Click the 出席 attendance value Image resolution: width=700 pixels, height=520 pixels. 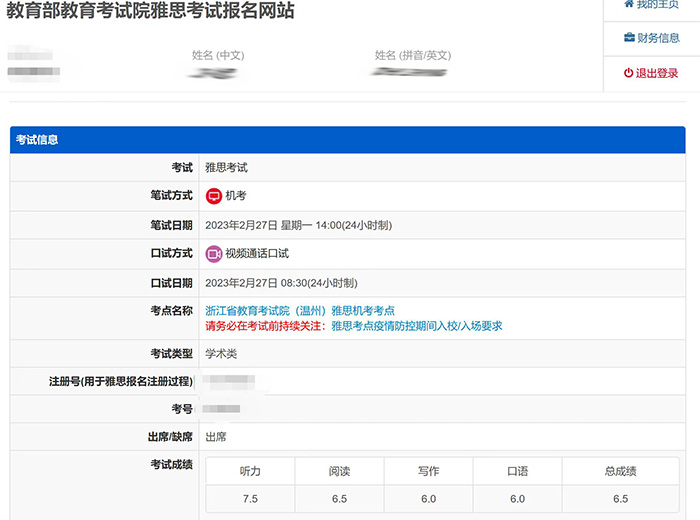tap(216, 437)
